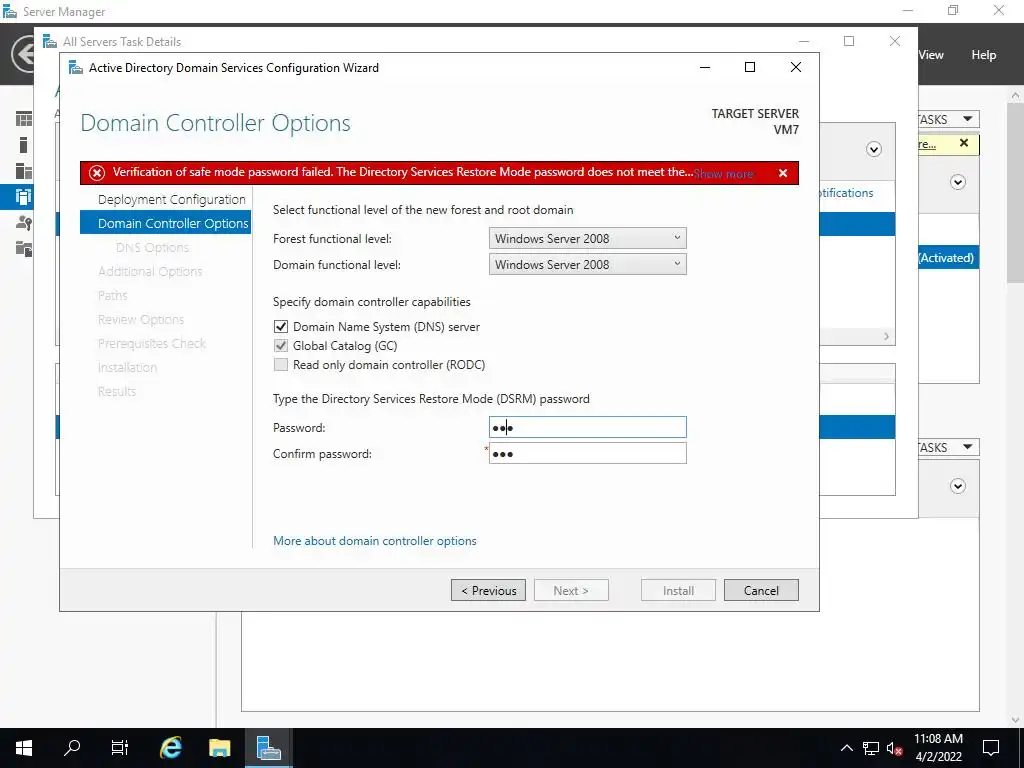Click Server Manager taskbar icon
The width and height of the screenshot is (1024, 768).
268,748
